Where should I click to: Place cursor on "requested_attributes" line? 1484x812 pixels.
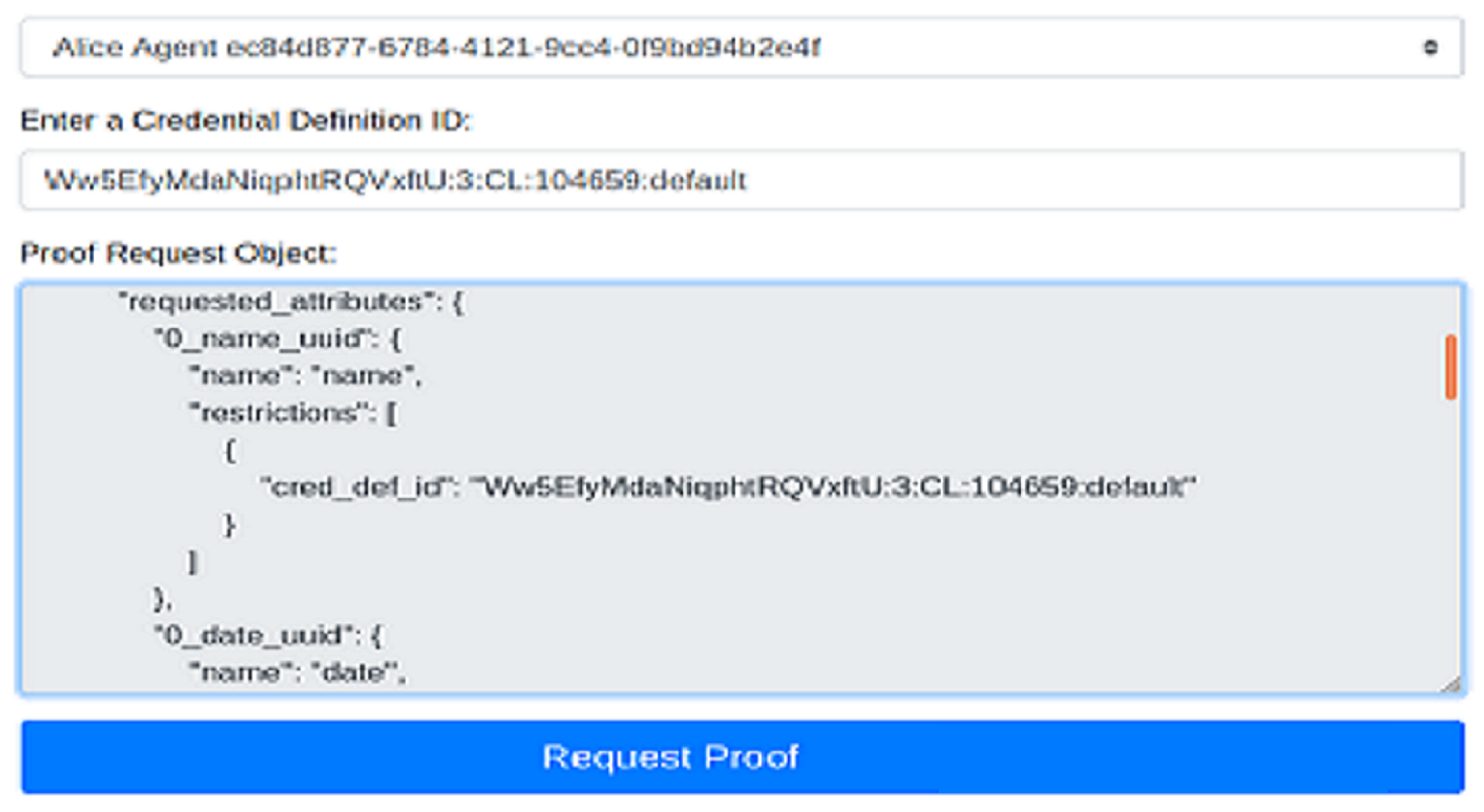pyautogui.click(x=290, y=302)
